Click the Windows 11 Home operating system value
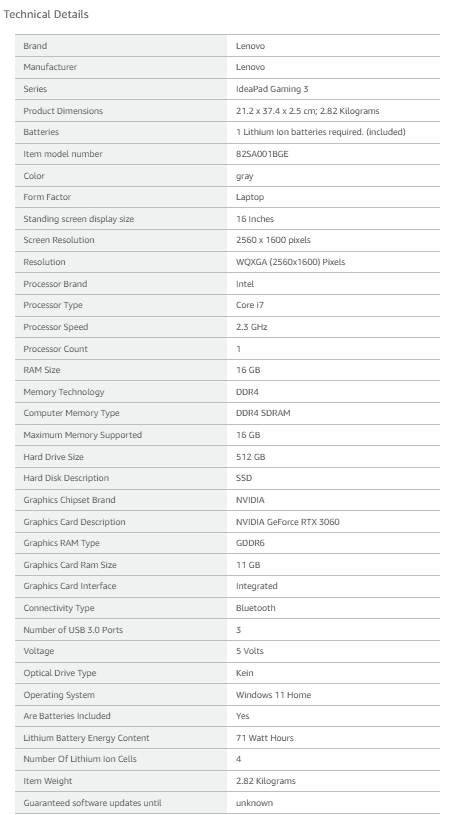Screen dimensions: 453x815 tap(273, 695)
